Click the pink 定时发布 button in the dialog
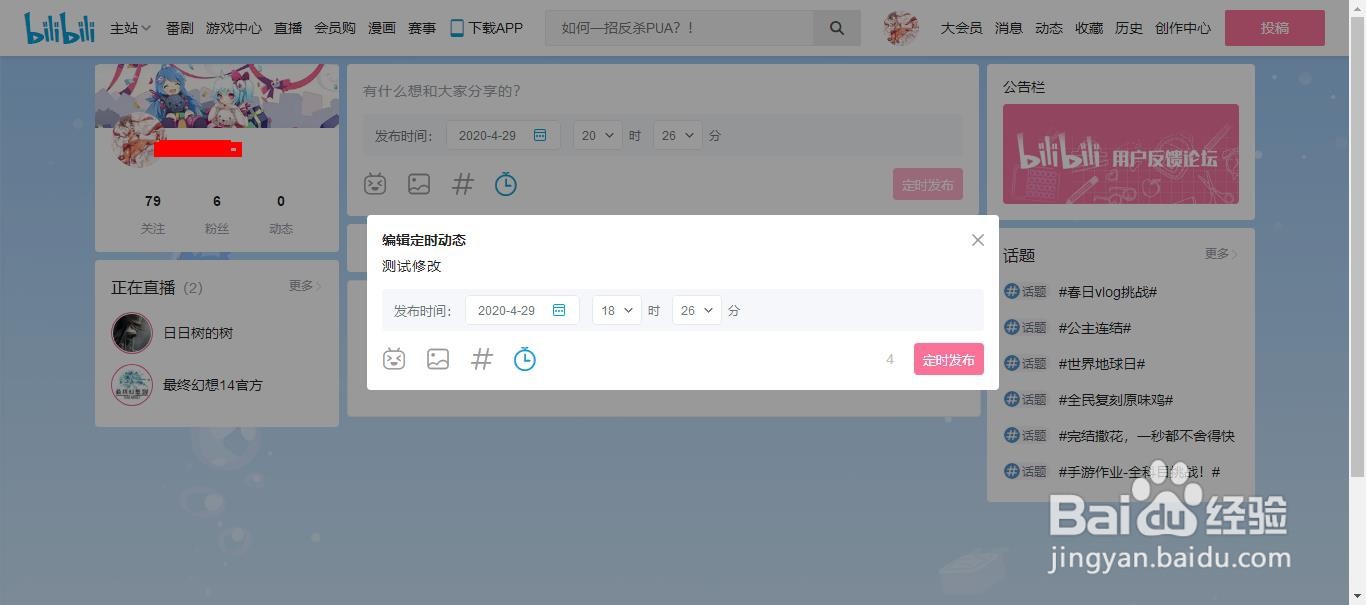This screenshot has width=1366, height=605. tap(948, 359)
